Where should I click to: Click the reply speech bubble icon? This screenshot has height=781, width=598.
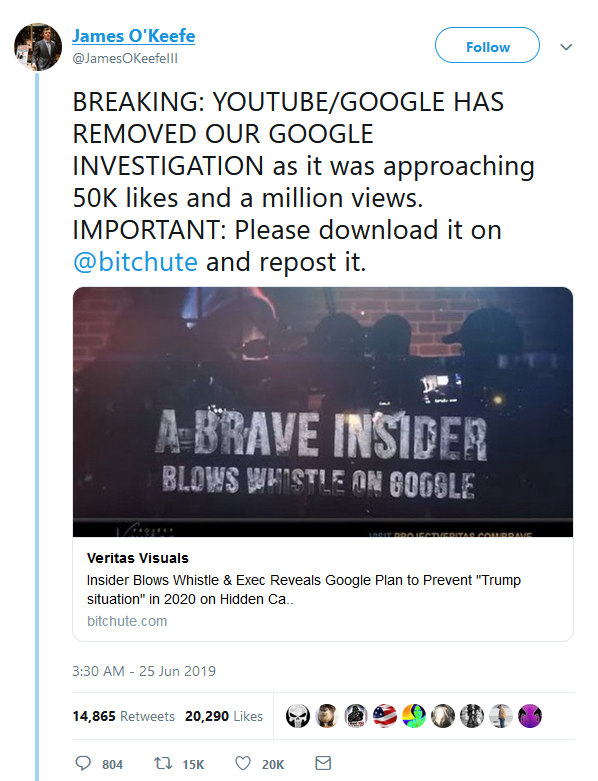point(83,763)
